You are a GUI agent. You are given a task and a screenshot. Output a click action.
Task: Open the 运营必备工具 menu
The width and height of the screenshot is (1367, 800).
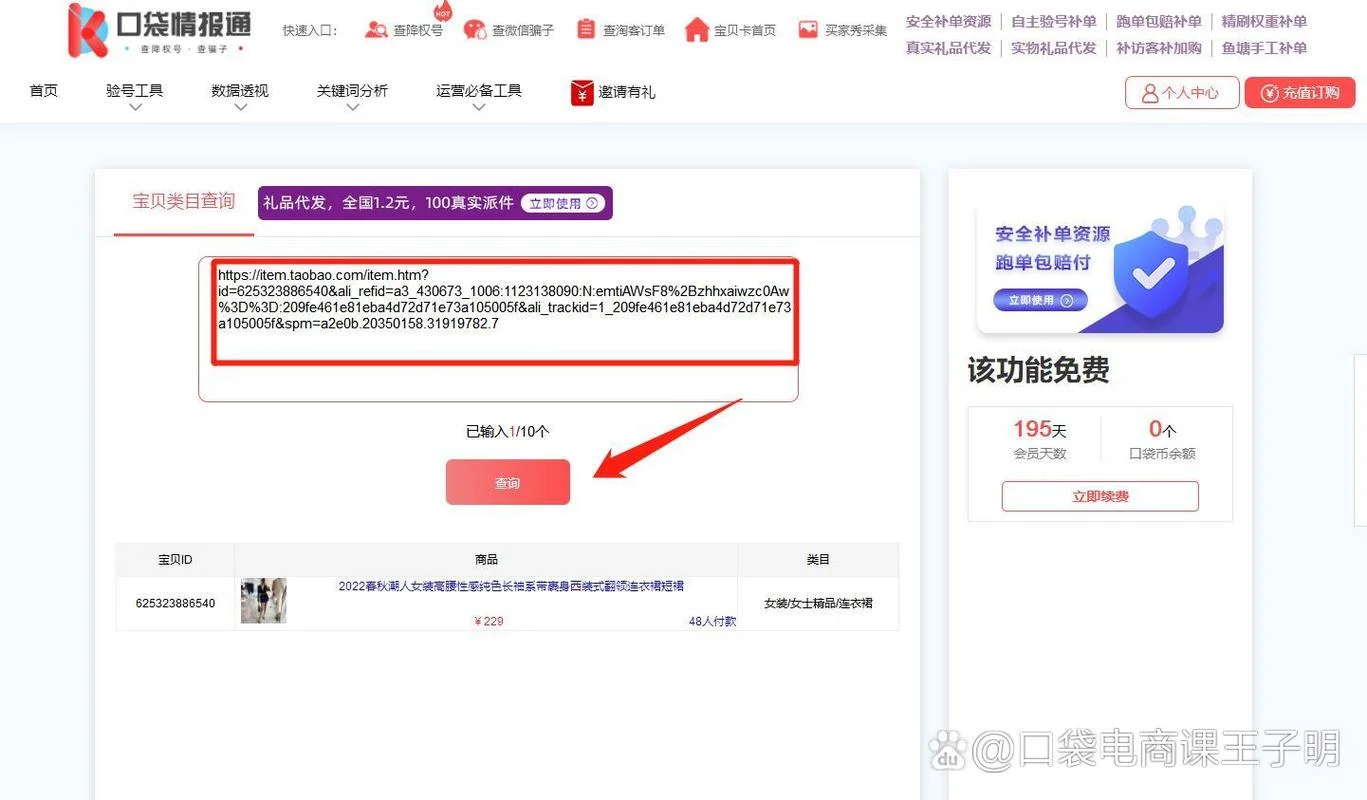pos(479,91)
